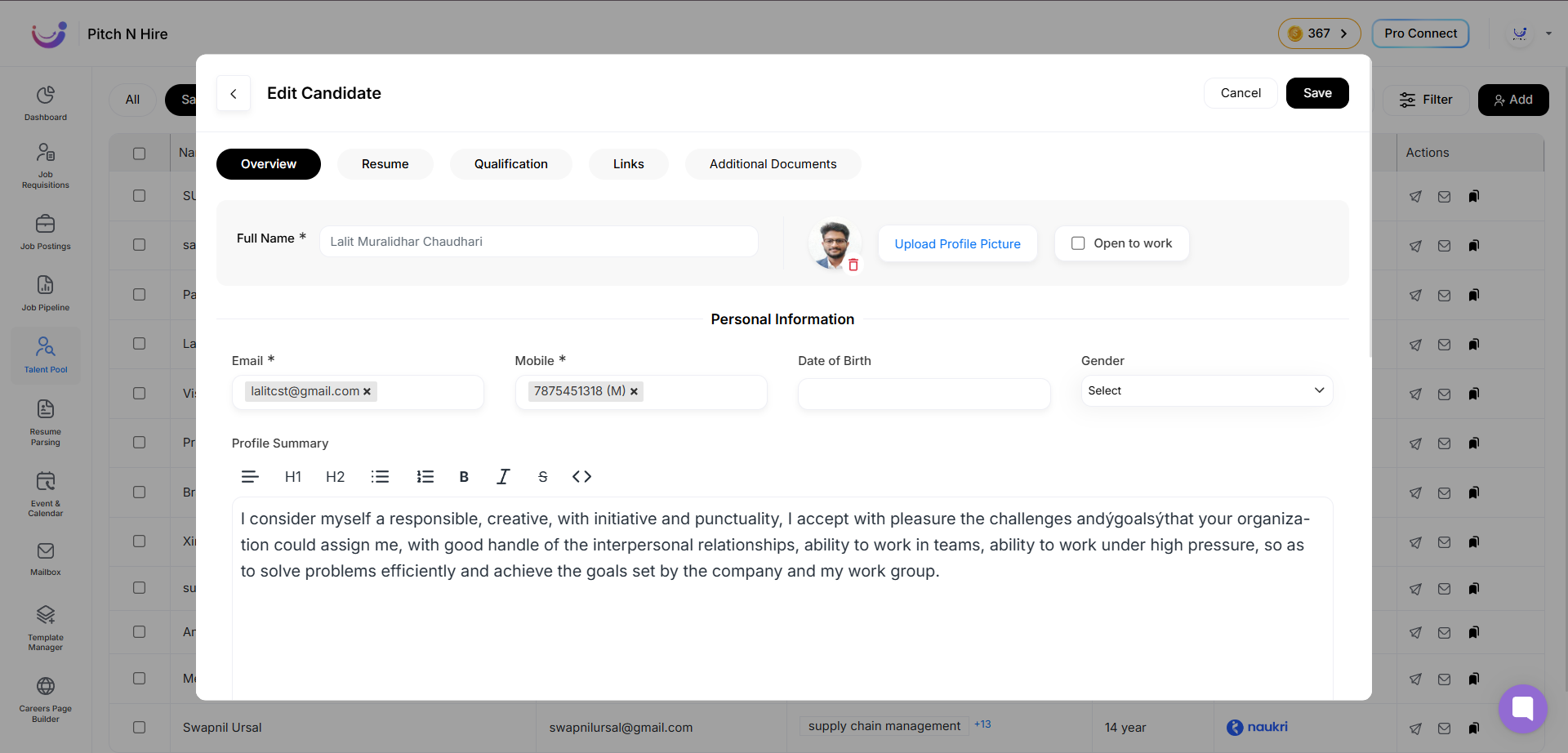Expand the Gender Select dropdown
Image resolution: width=1568 pixels, height=753 pixels.
[x=1207, y=391]
